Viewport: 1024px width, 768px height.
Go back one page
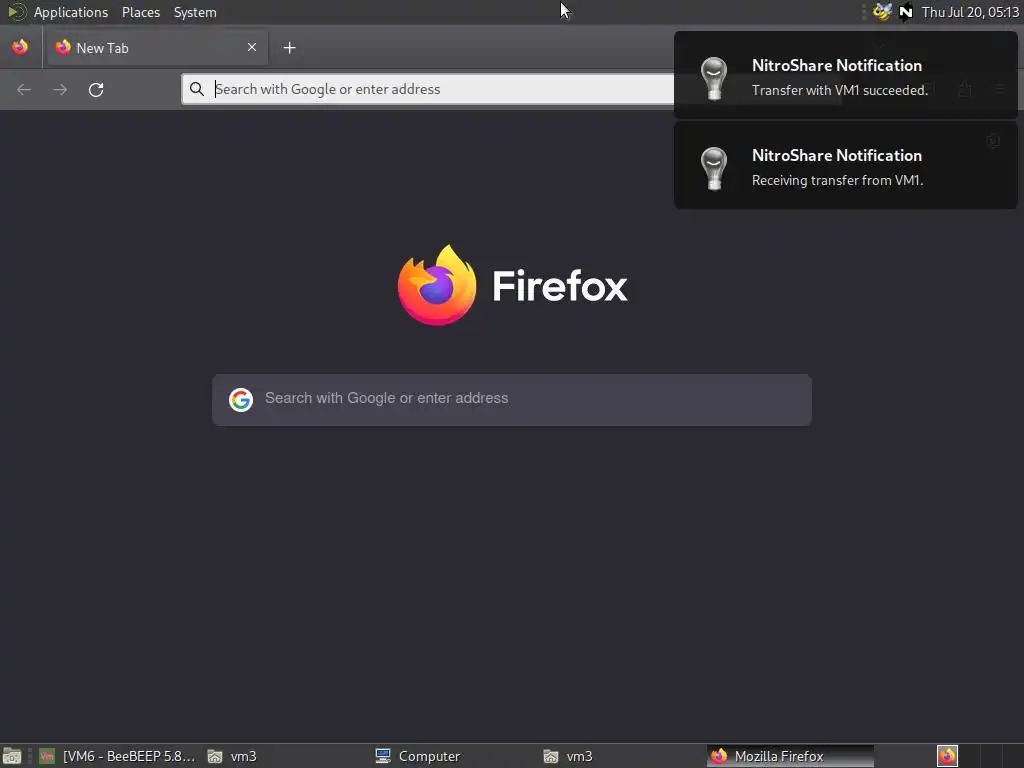point(24,89)
